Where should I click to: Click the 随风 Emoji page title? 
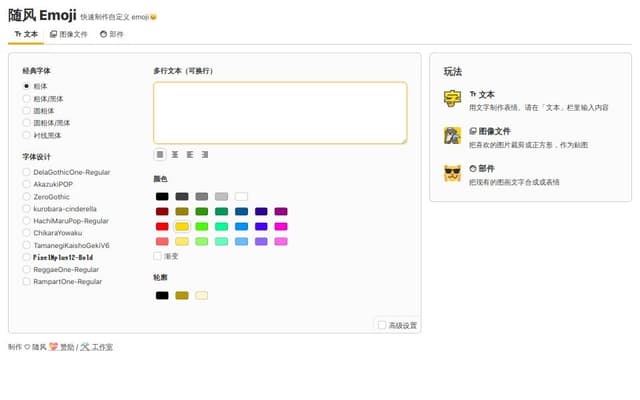click(42, 16)
